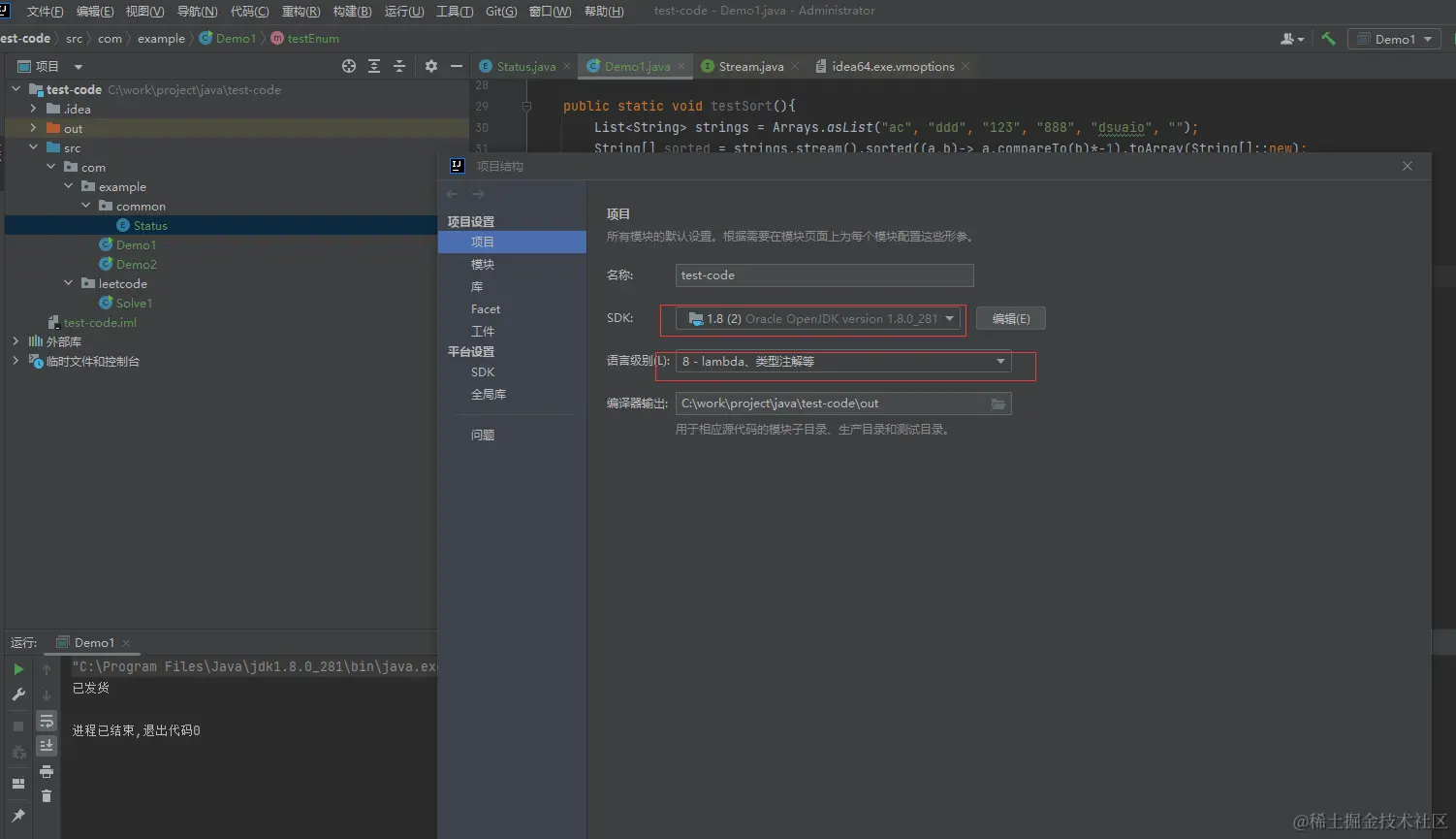
Task: Clear all console output with trash icon
Action: (x=47, y=796)
